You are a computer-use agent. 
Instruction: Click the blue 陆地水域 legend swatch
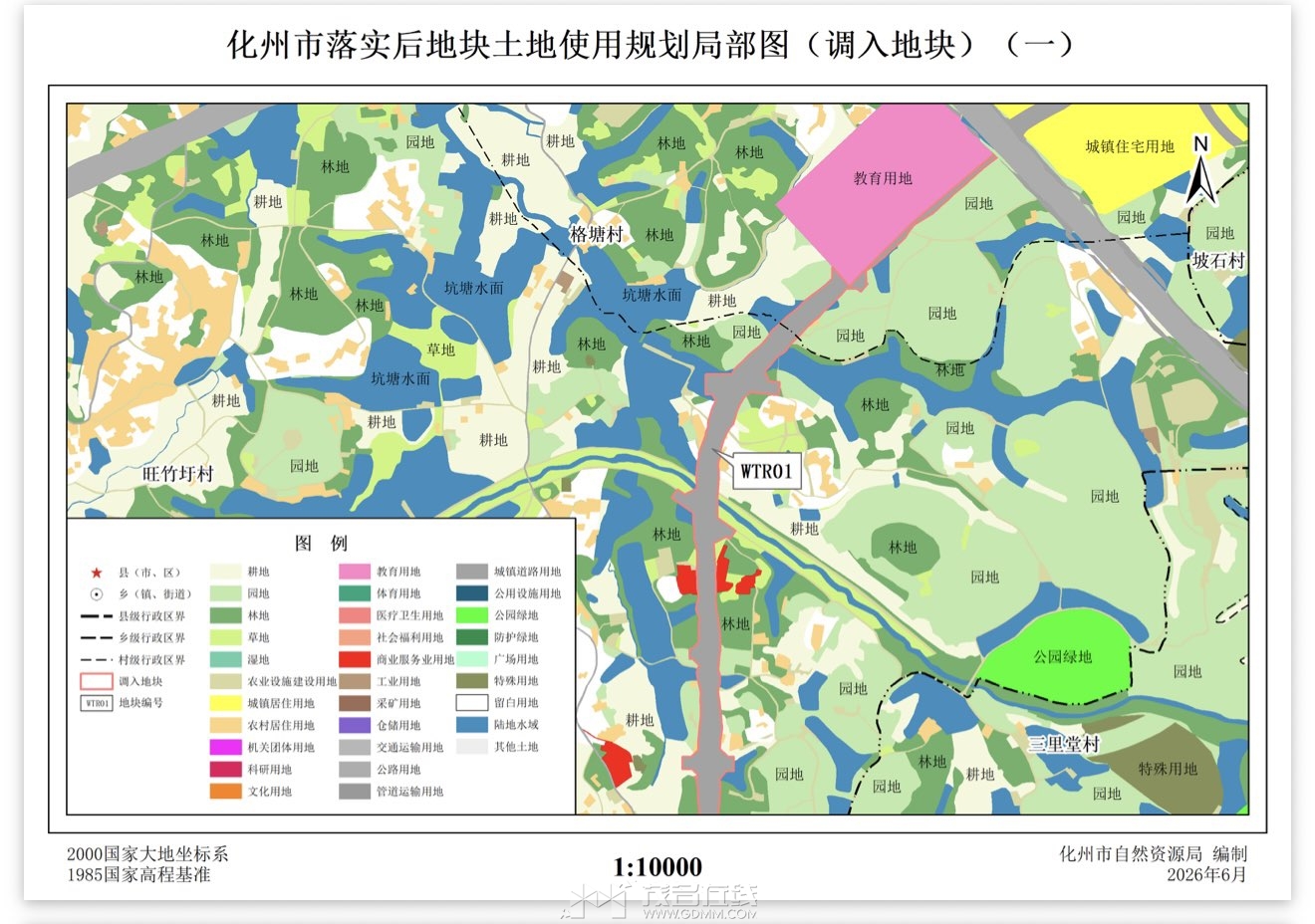tap(472, 725)
